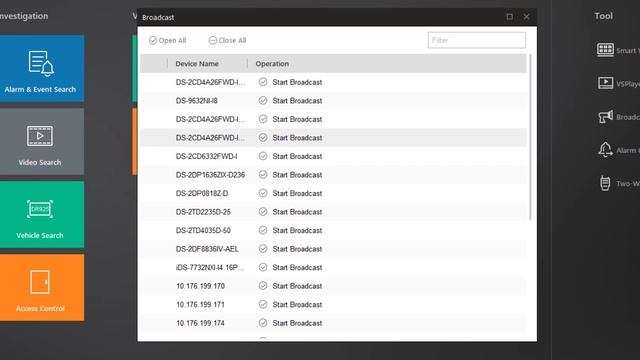
Task: Select device name iDS-7732NXI-I4 16P
Action: 210,267
